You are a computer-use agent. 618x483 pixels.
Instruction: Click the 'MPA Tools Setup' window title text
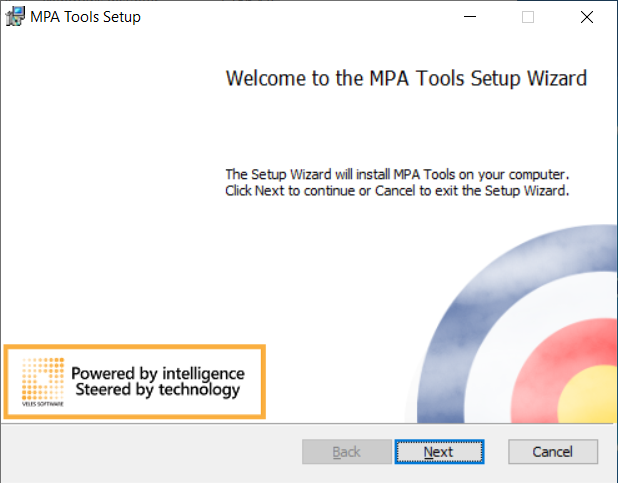86,17
